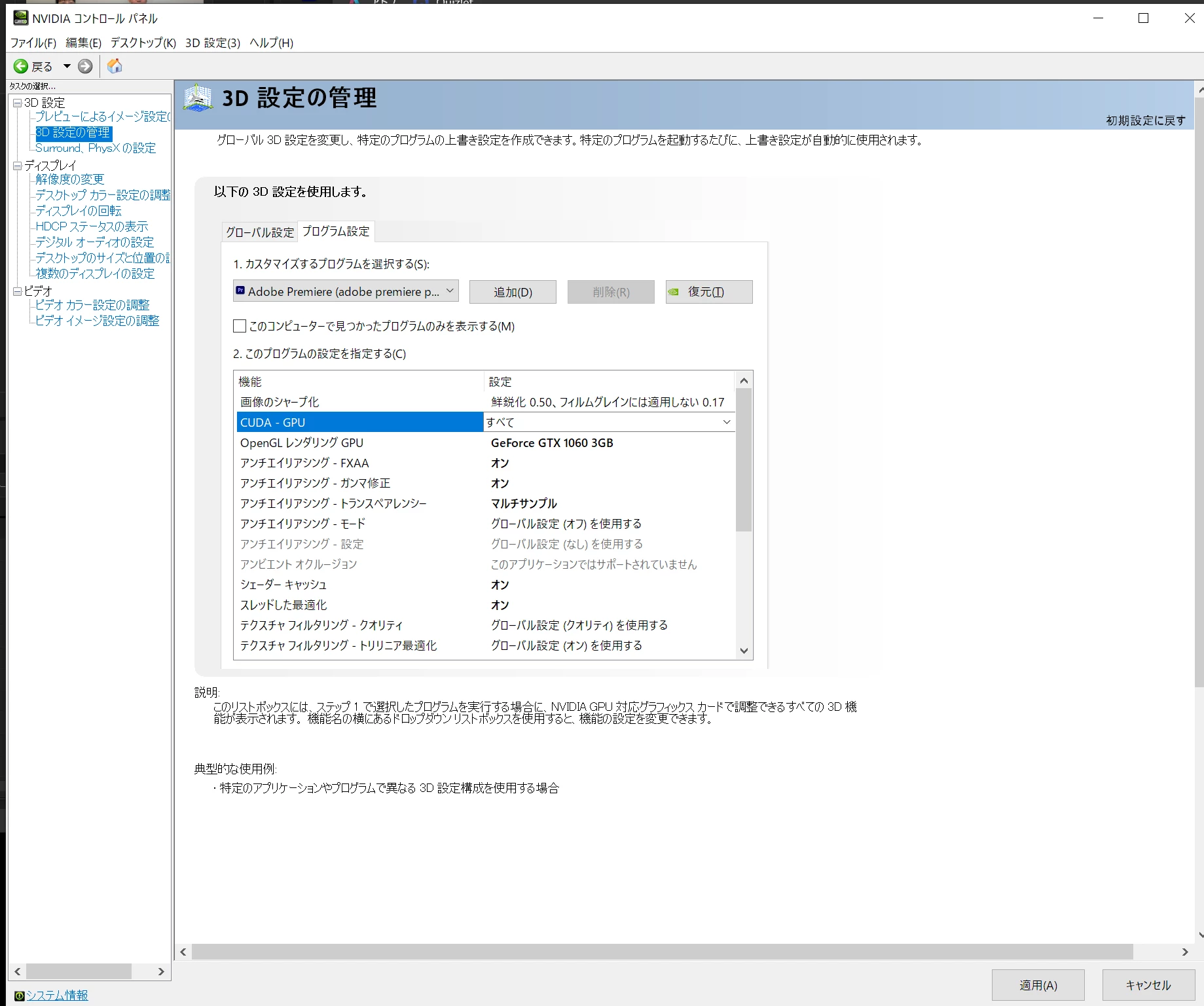Viewport: 1204px width, 1006px height.
Task: Open the CUDA - GPU すべて dropdown
Action: click(609, 422)
